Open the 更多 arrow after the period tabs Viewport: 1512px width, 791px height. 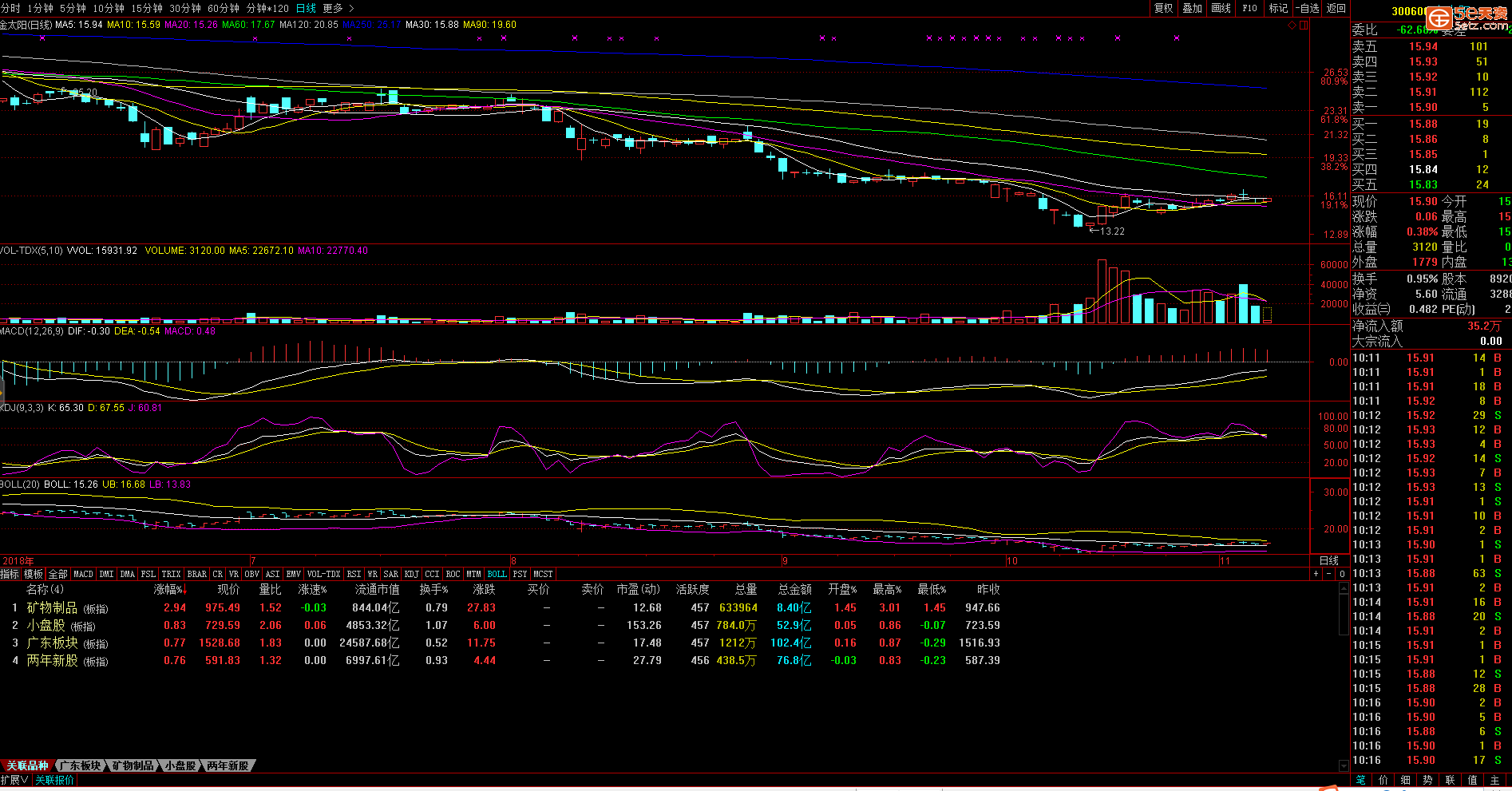(352, 8)
